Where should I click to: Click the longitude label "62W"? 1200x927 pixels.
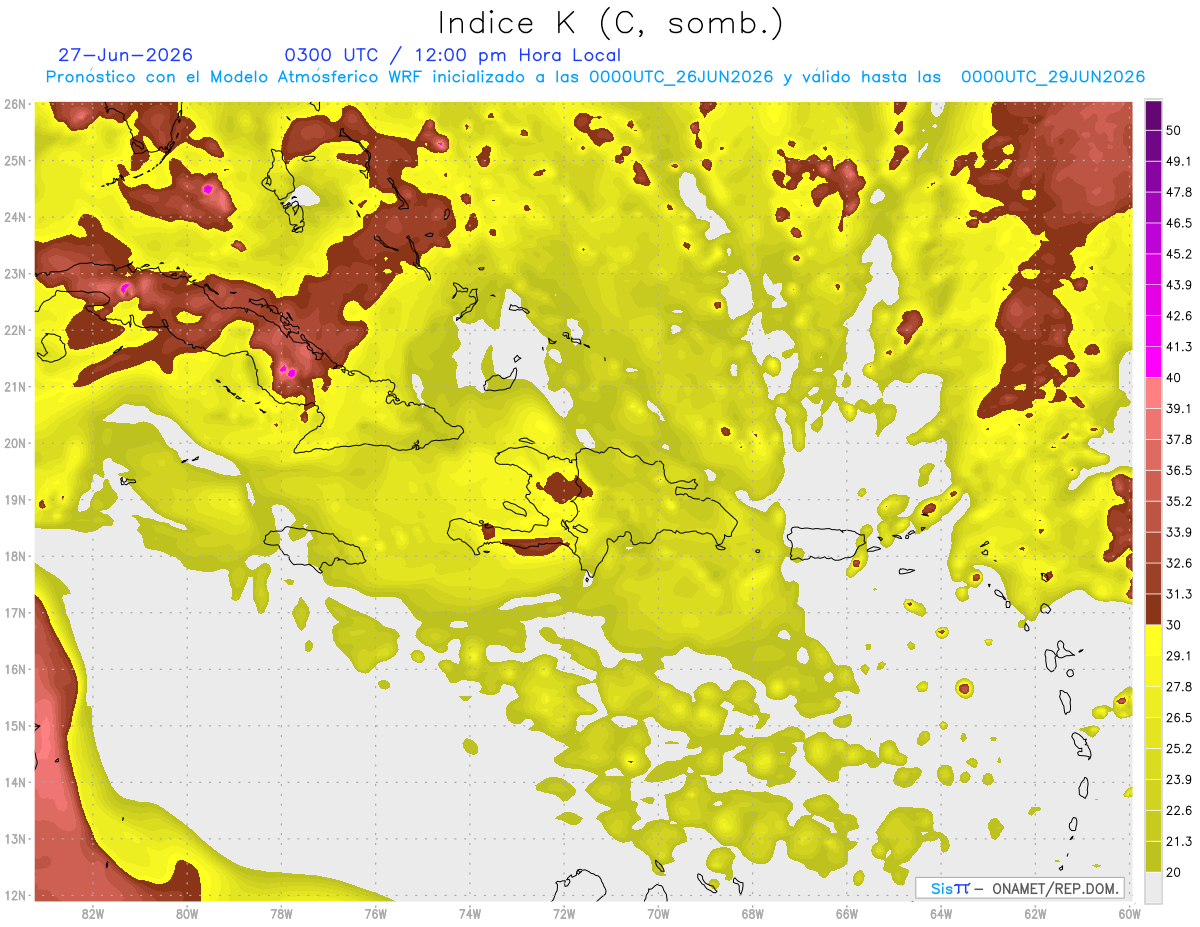[x=1035, y=913]
